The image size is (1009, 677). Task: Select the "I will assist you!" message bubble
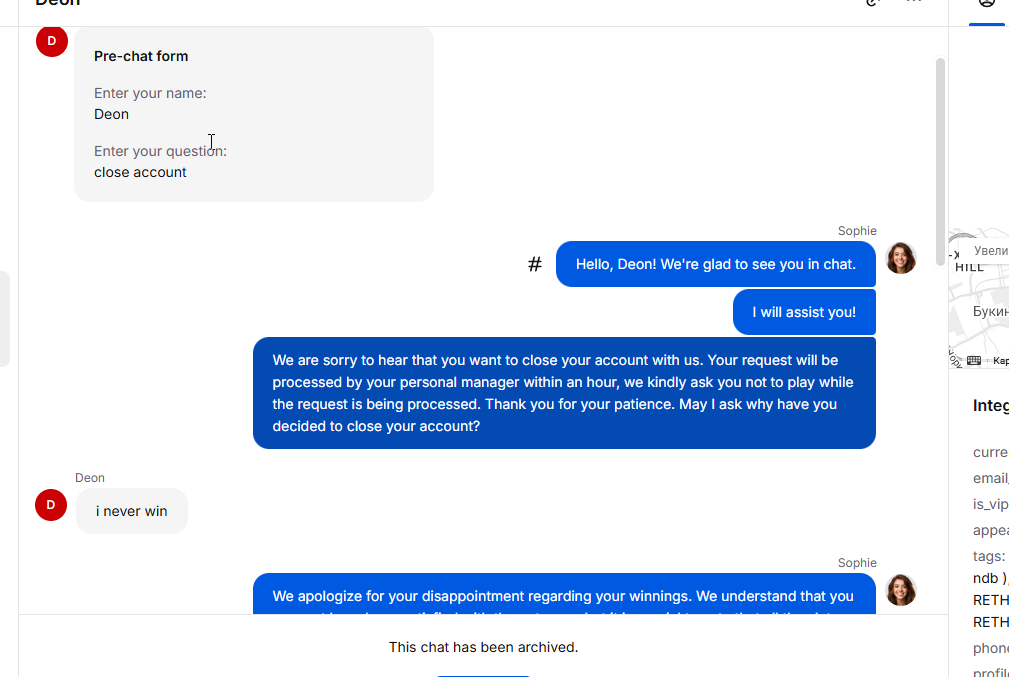coord(804,312)
